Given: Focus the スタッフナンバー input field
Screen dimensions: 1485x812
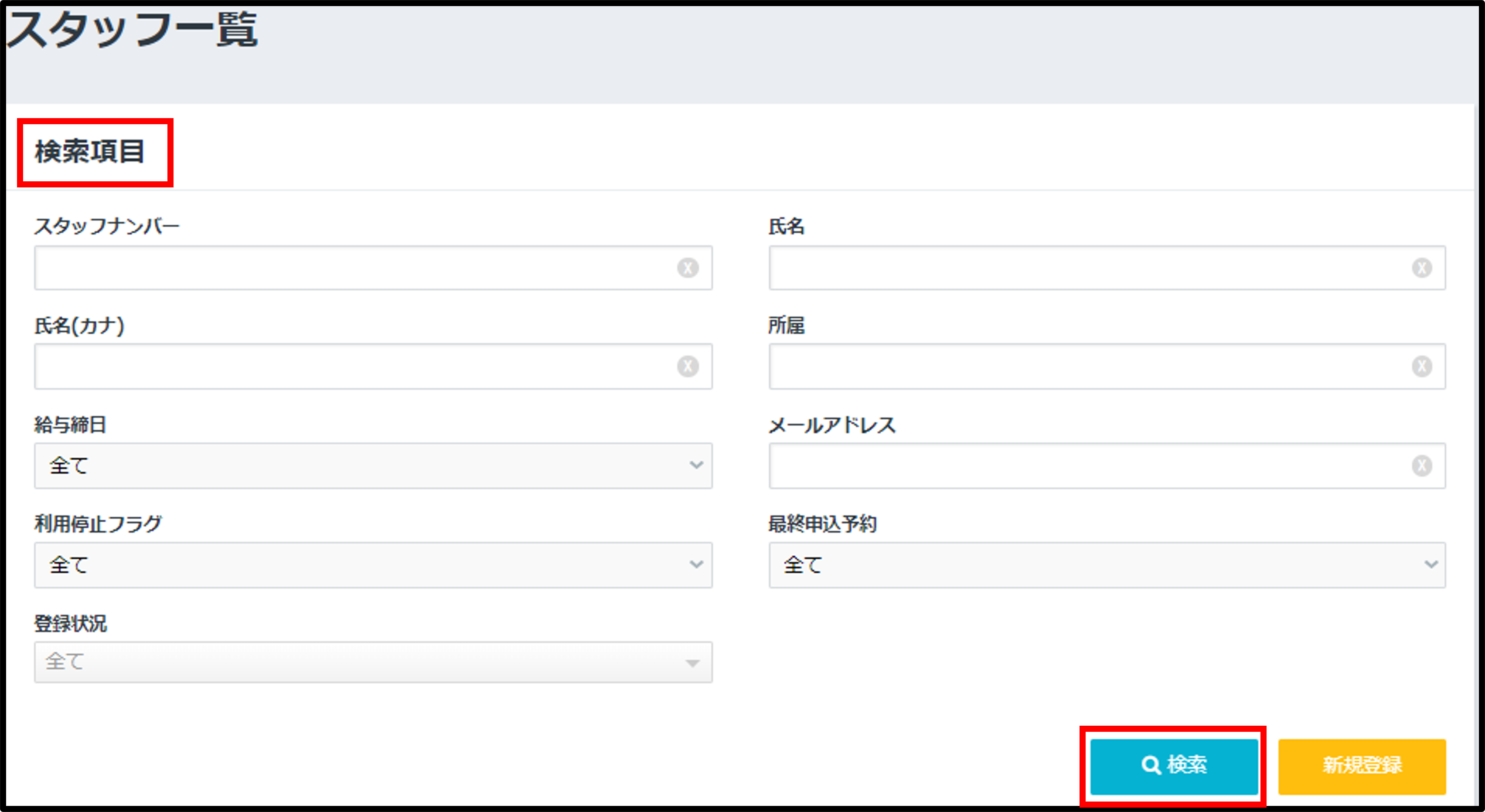Looking at the screenshot, I should click(346, 268).
